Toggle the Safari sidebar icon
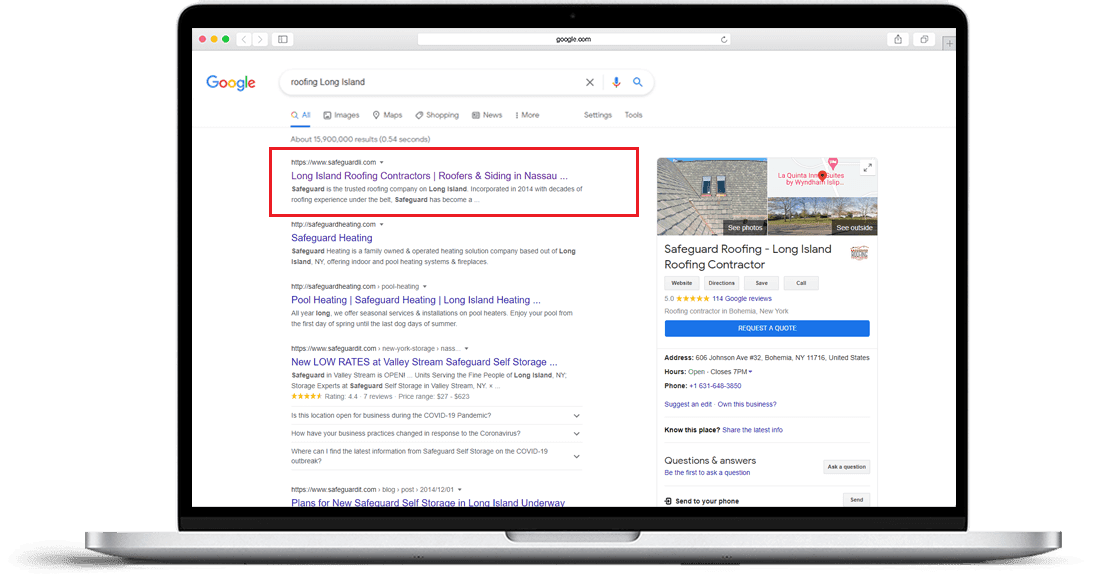 click(283, 39)
